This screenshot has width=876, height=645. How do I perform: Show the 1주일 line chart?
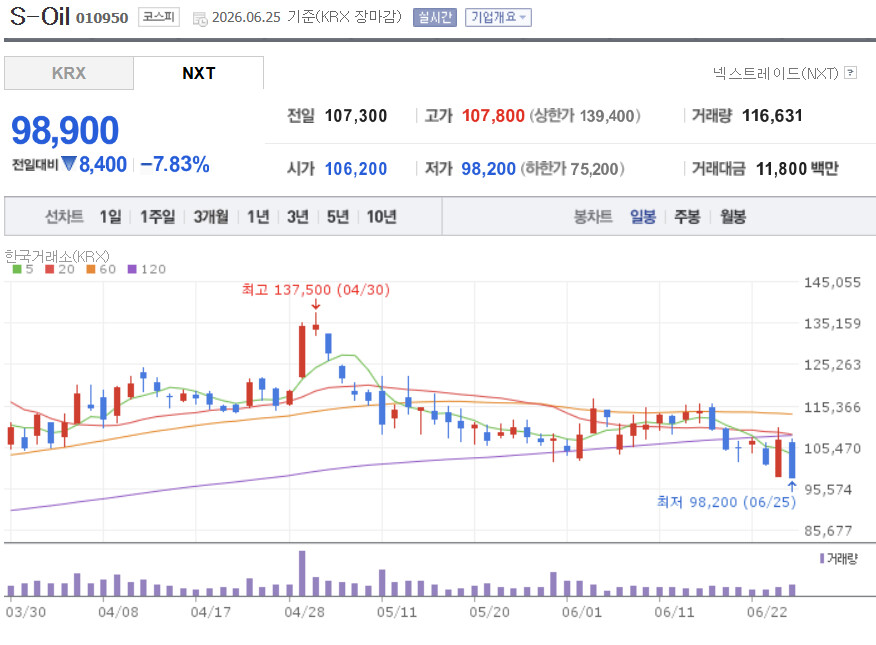(x=157, y=217)
